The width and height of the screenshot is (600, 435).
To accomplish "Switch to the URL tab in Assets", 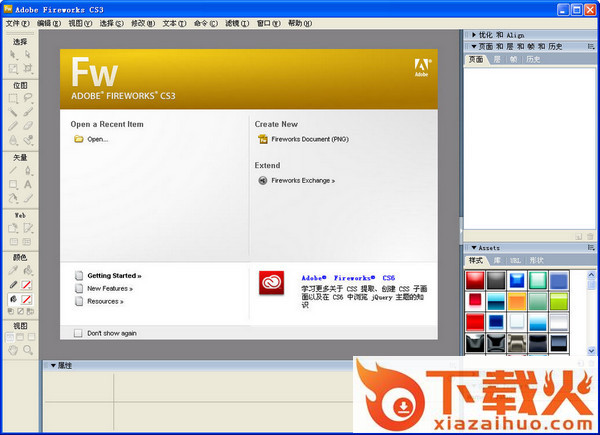I will click(x=514, y=260).
